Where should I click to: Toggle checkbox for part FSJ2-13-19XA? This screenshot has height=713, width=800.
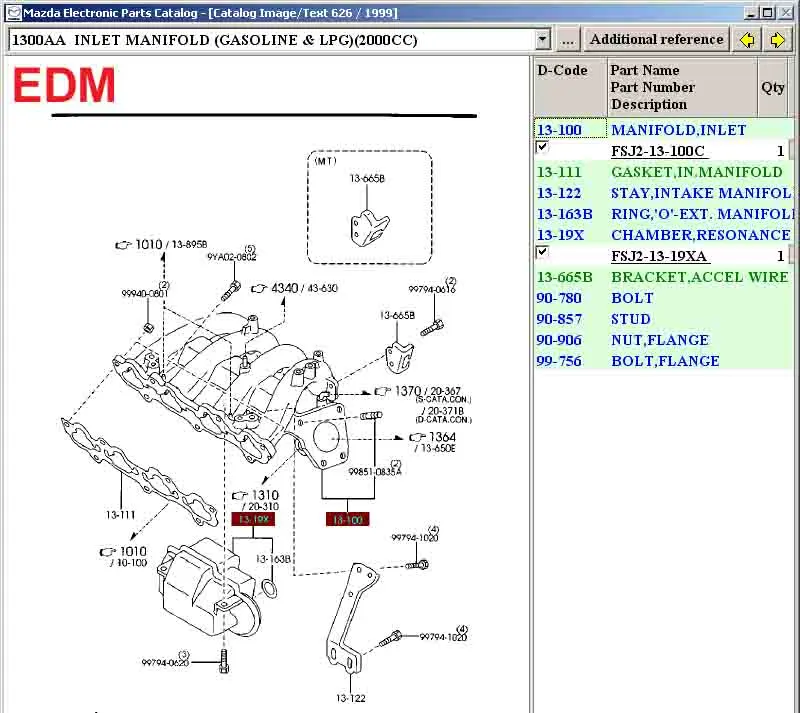pyautogui.click(x=542, y=252)
